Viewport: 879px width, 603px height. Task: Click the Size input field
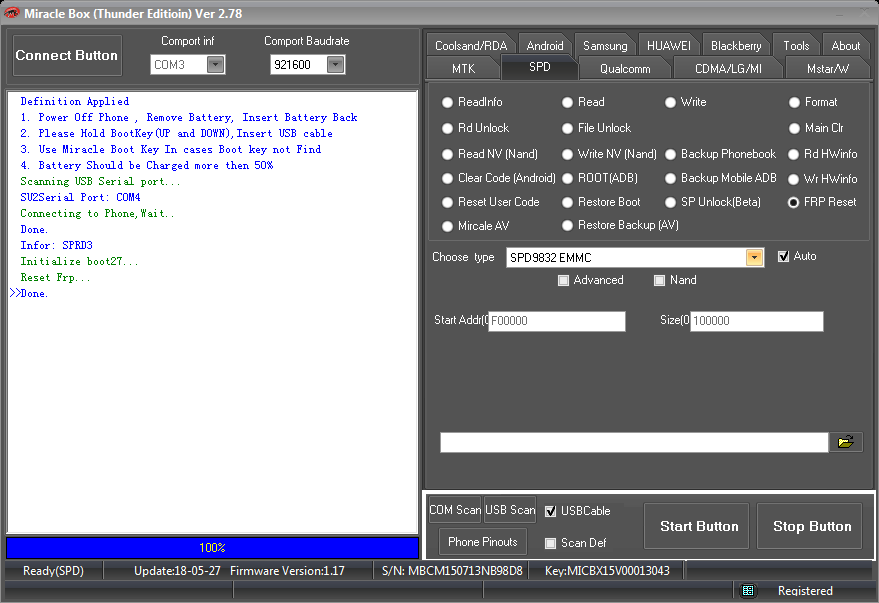coord(756,321)
